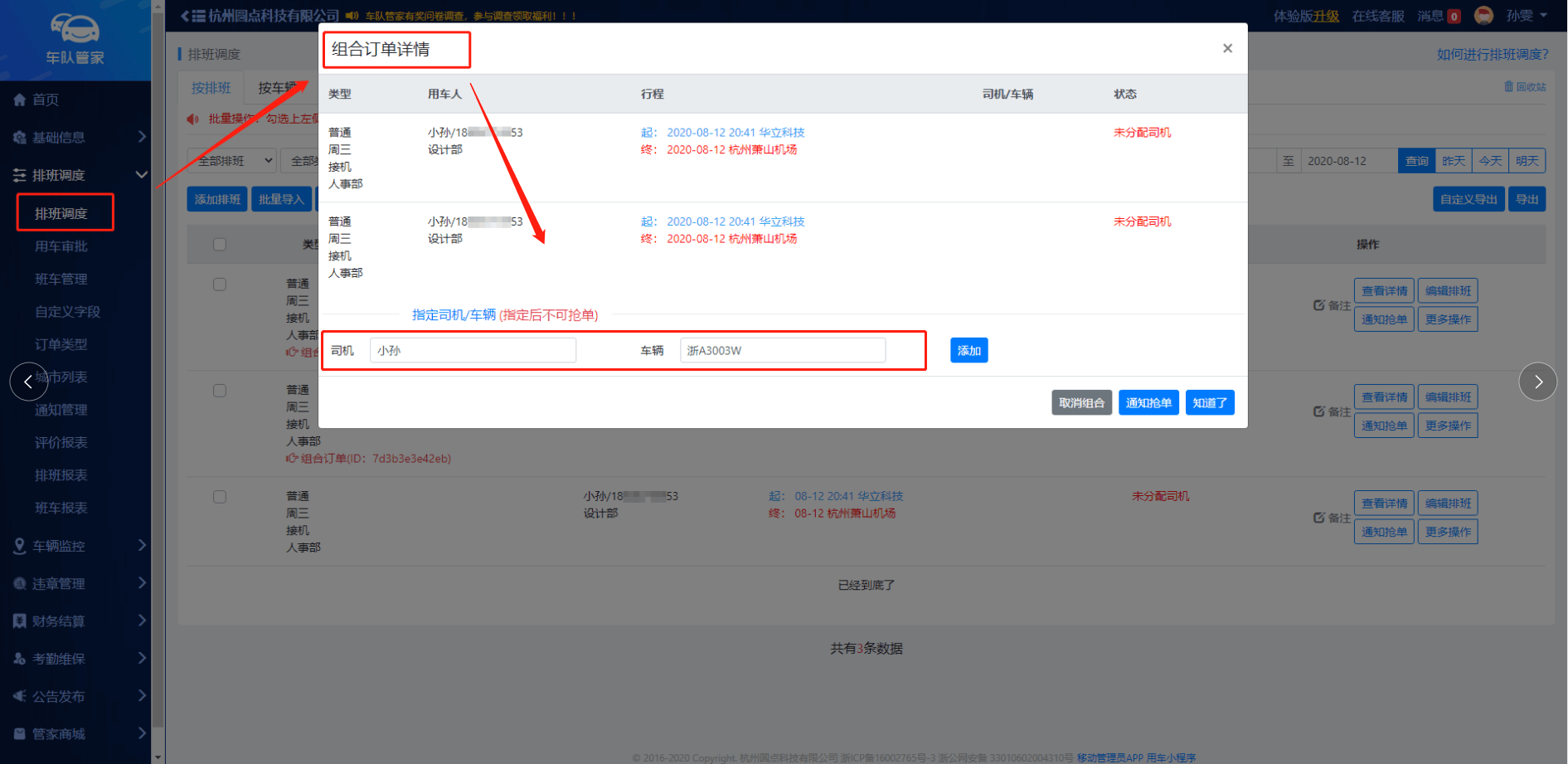Check the first schedule row checkbox

(x=220, y=285)
